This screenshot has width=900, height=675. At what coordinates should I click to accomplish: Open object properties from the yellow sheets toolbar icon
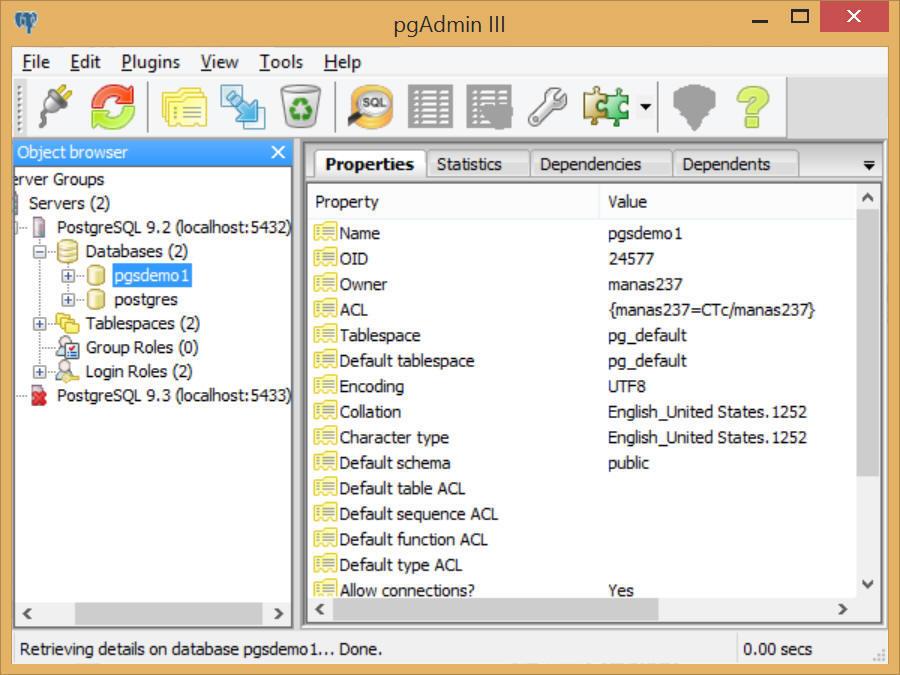184,107
